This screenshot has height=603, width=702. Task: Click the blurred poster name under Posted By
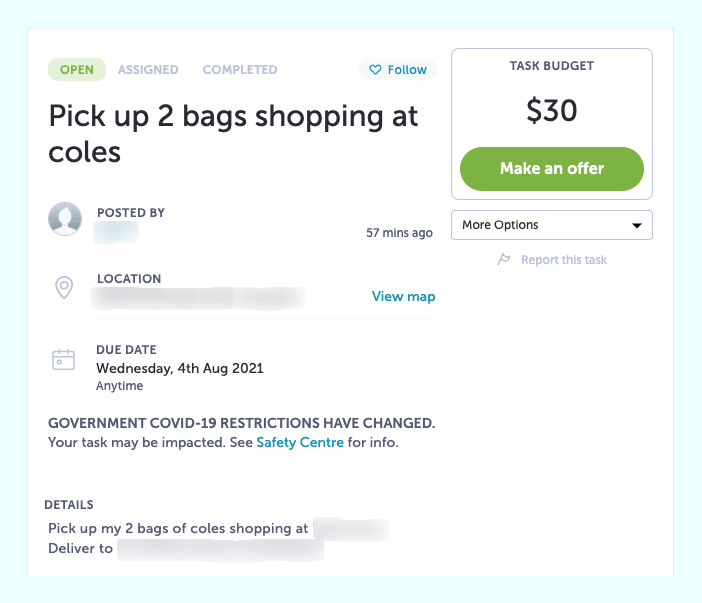coord(116,232)
